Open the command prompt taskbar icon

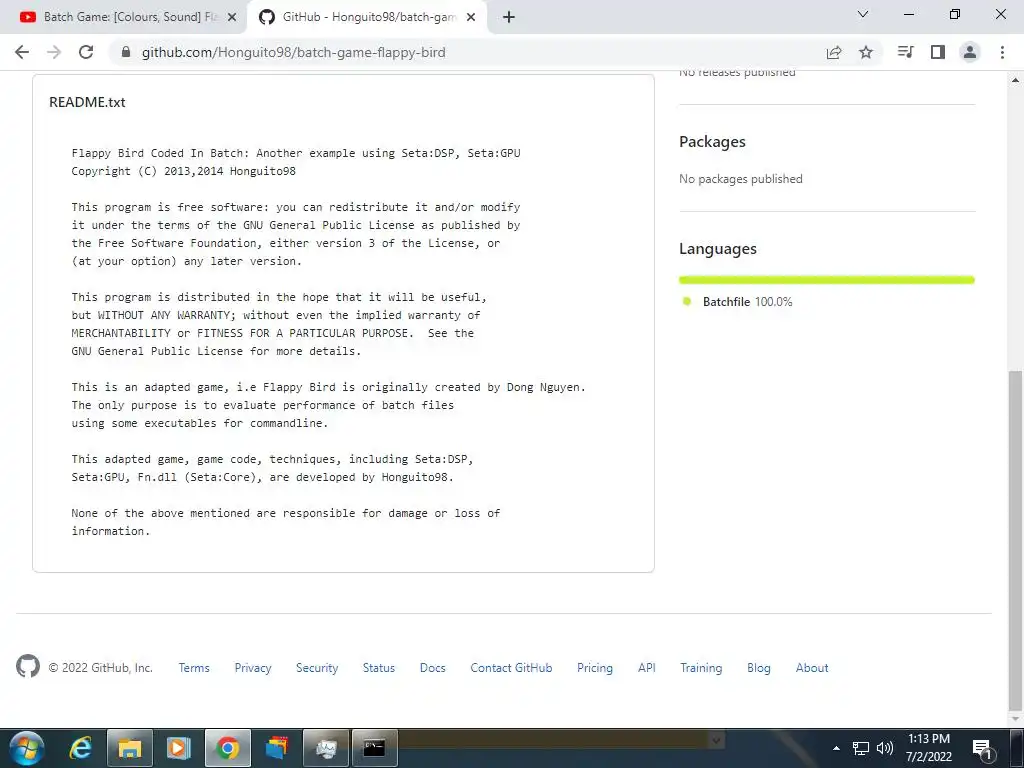click(x=375, y=748)
